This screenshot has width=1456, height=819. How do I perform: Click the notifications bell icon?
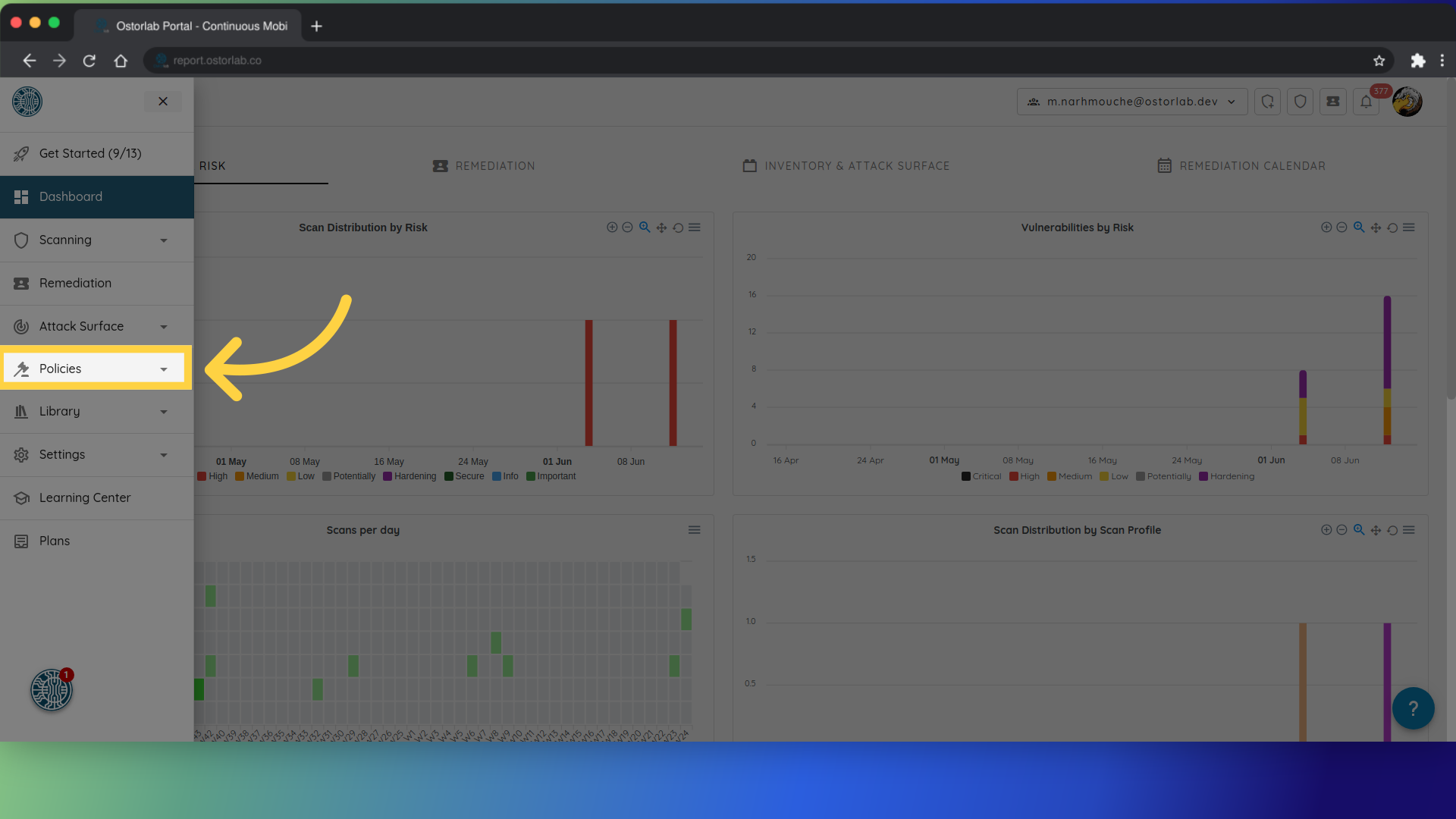1366,102
